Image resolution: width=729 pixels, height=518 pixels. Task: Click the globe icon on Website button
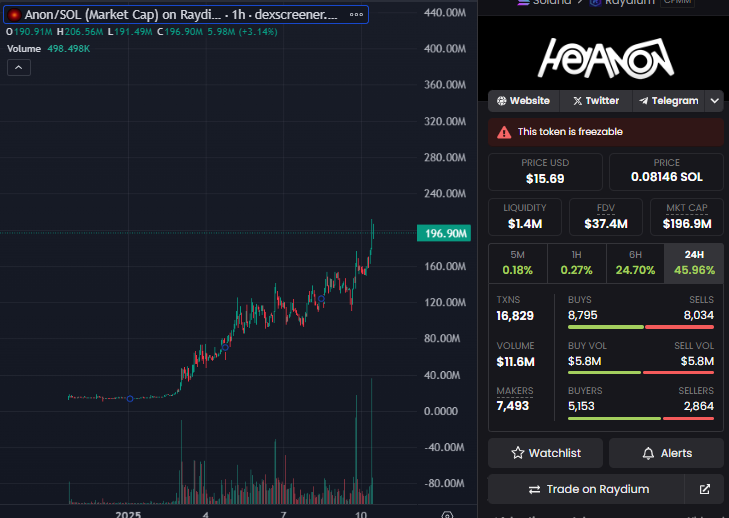(x=502, y=101)
